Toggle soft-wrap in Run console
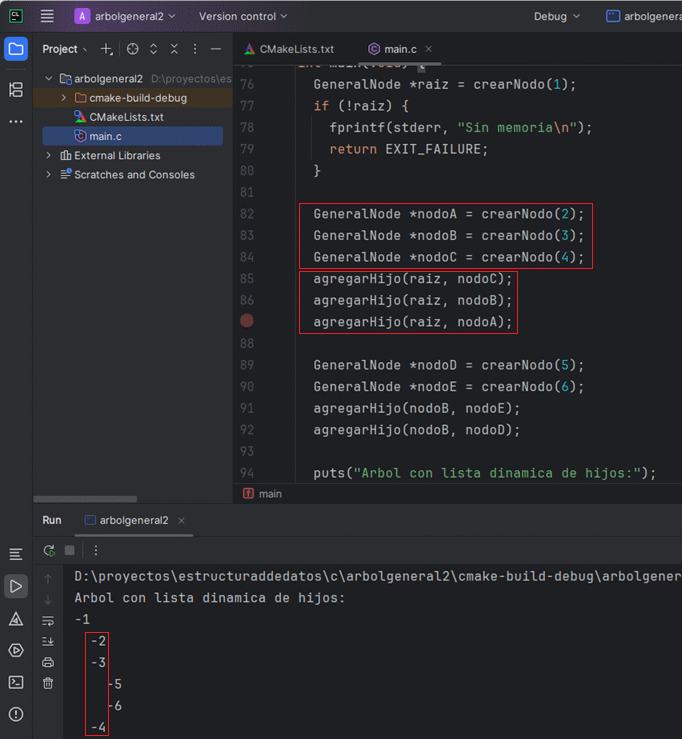This screenshot has height=739, width=682. tap(48, 620)
